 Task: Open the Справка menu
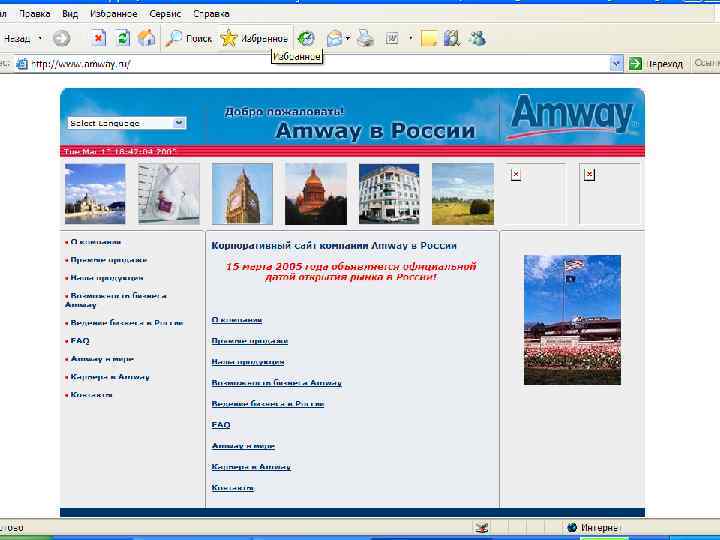point(211,14)
